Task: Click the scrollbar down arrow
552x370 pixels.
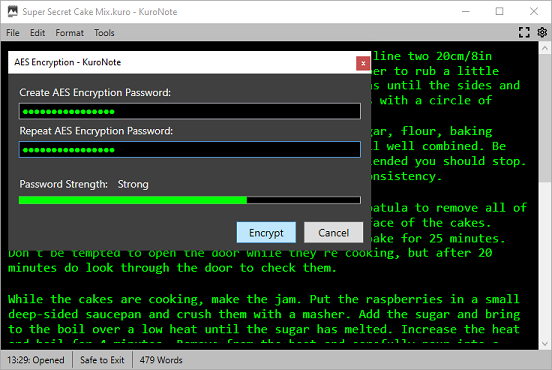Action: [545, 344]
